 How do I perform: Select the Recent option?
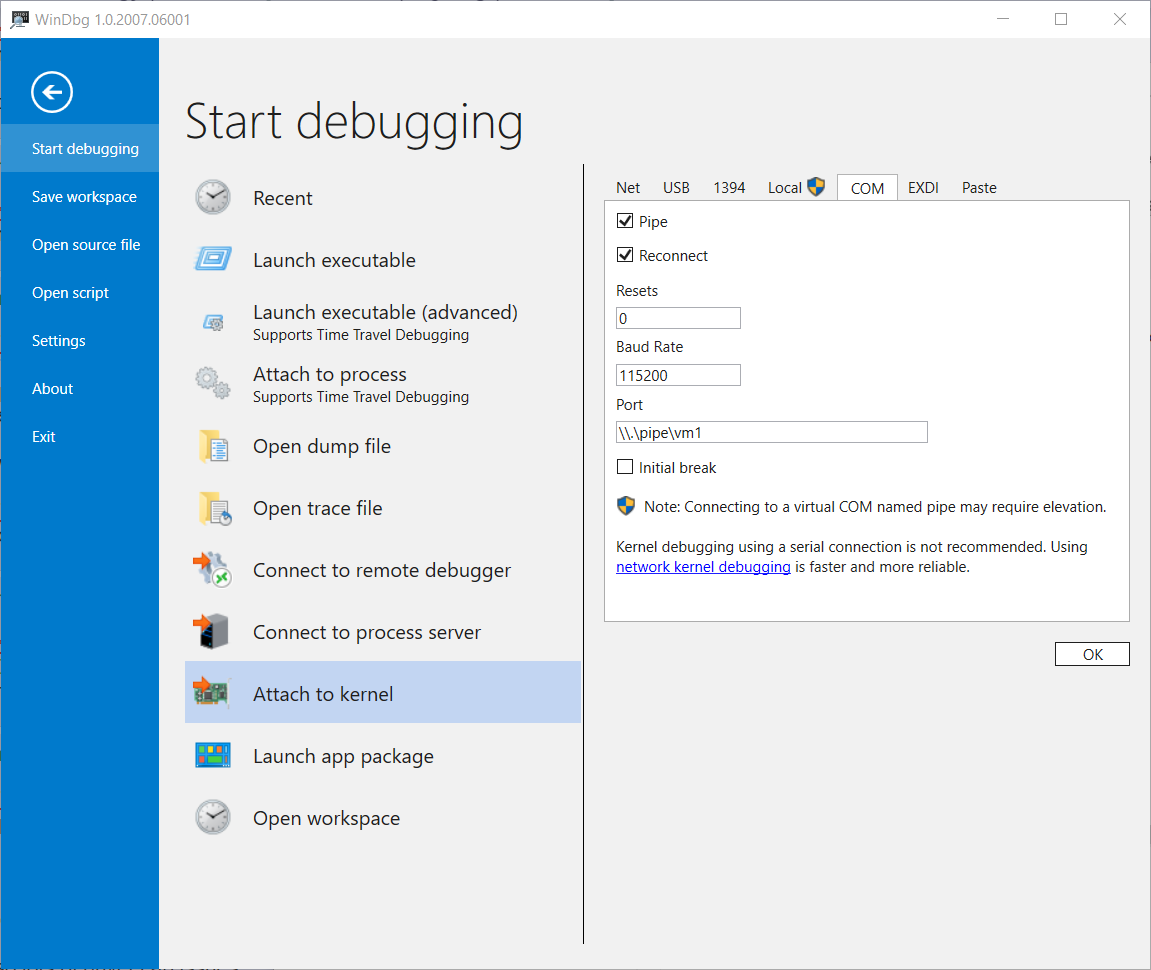(x=283, y=198)
